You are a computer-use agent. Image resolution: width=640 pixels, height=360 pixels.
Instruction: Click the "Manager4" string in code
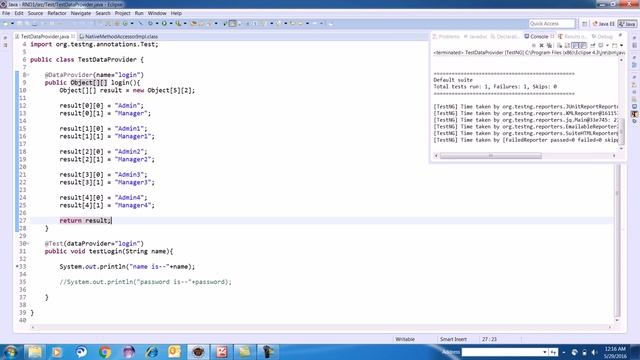pyautogui.click(x=133, y=205)
